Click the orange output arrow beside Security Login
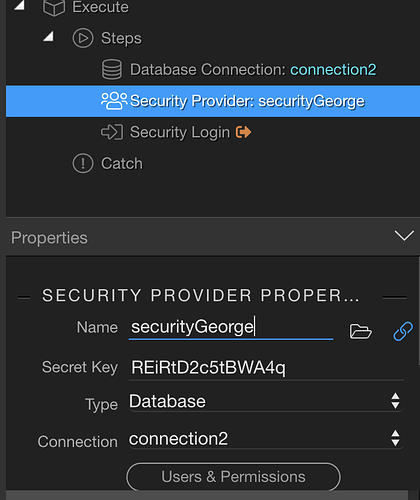The width and height of the screenshot is (420, 500). pyautogui.click(x=243, y=132)
